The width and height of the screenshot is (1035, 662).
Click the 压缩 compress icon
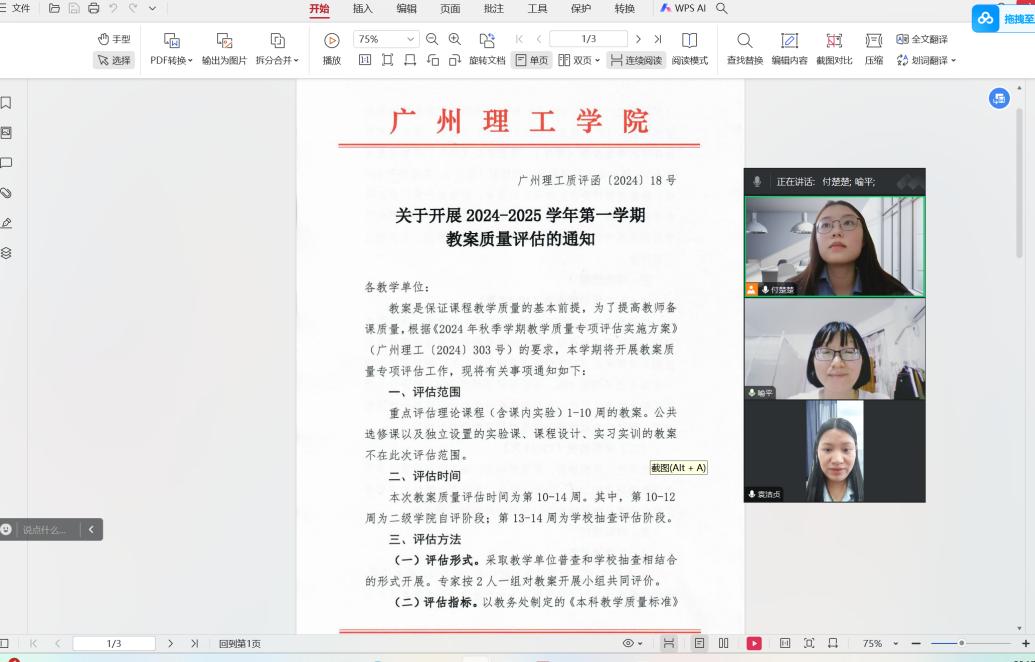[874, 41]
